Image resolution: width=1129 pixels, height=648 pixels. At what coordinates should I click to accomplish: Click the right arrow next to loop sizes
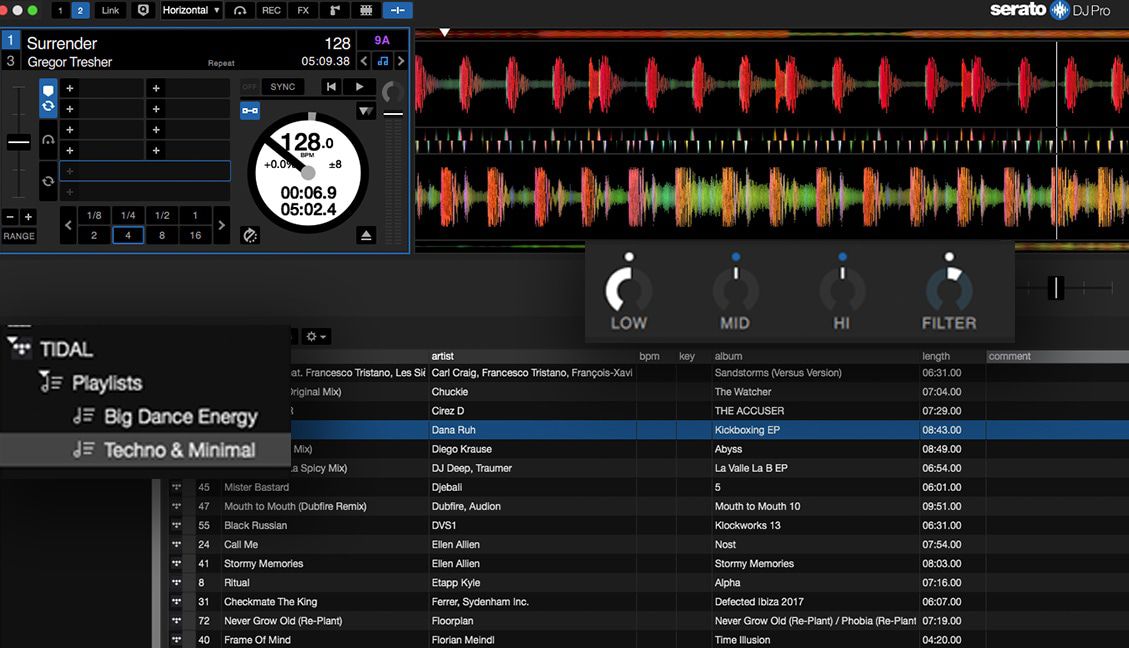(222, 225)
